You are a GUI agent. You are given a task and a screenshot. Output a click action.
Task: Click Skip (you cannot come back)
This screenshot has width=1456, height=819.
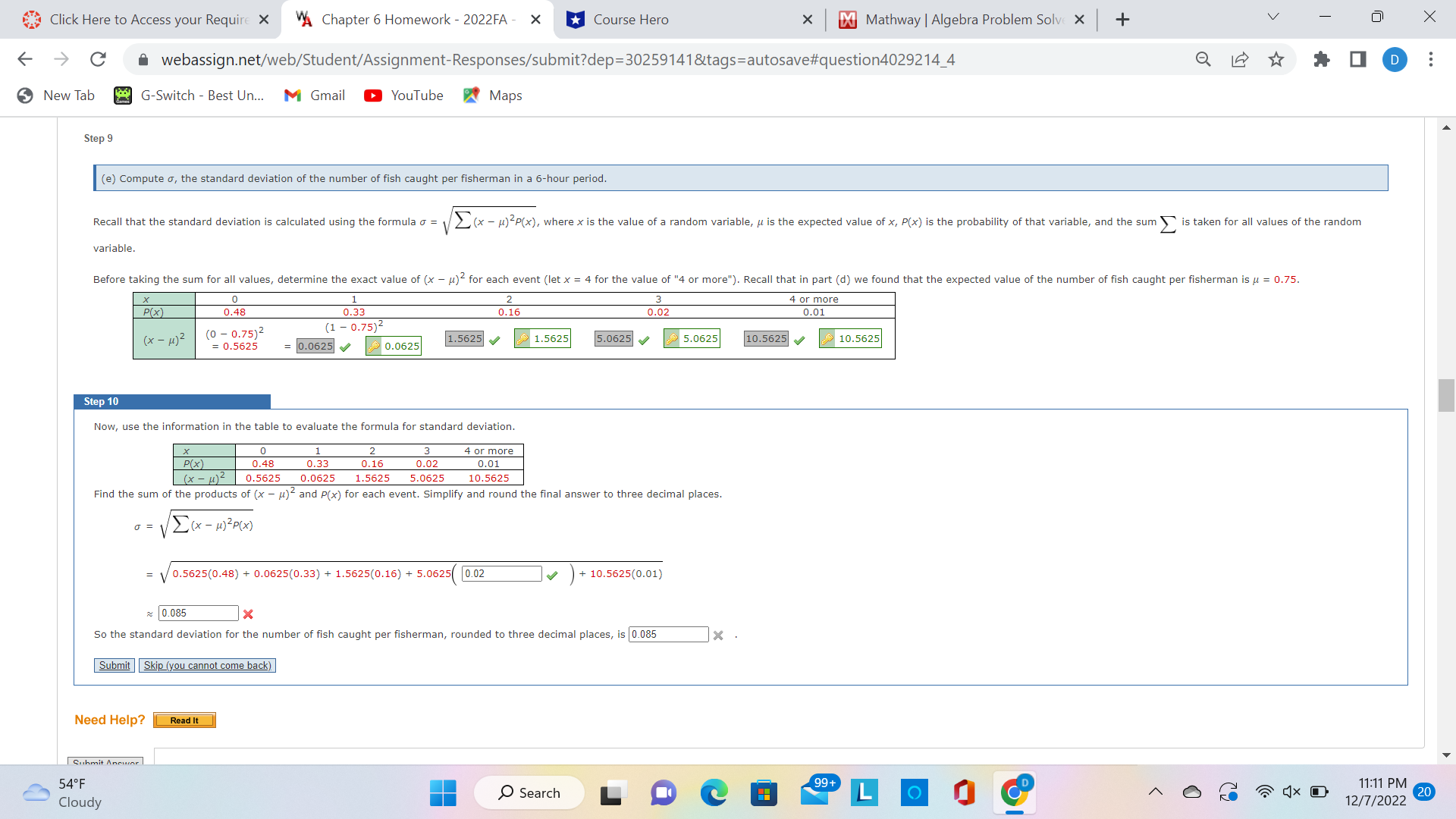[206, 665]
